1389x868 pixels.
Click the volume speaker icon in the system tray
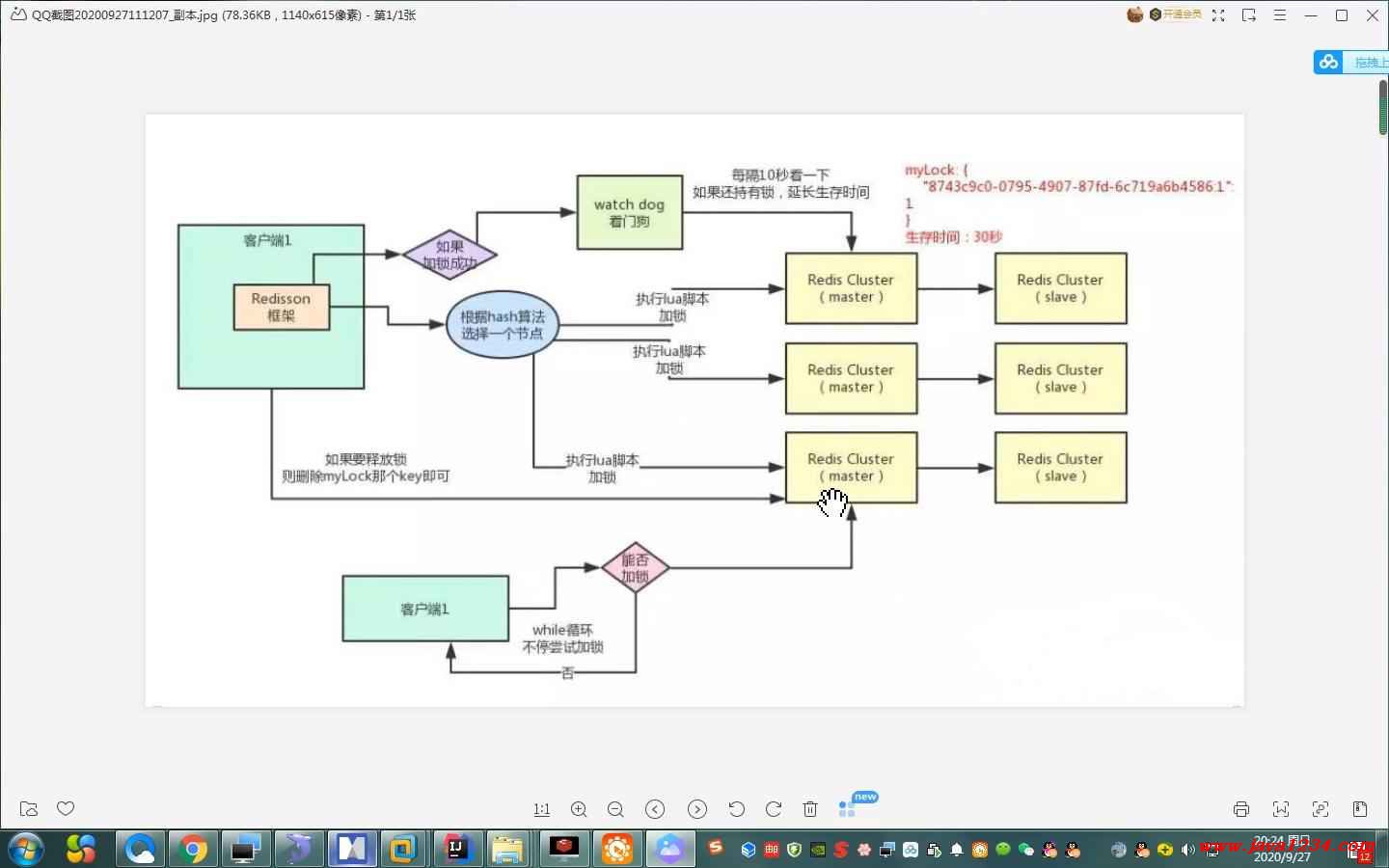tap(1187, 850)
